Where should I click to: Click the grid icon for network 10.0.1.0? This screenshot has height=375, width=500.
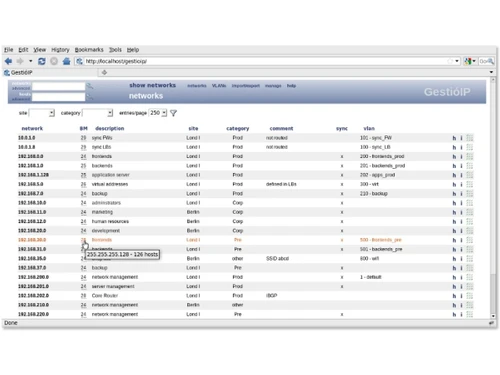click(470, 138)
